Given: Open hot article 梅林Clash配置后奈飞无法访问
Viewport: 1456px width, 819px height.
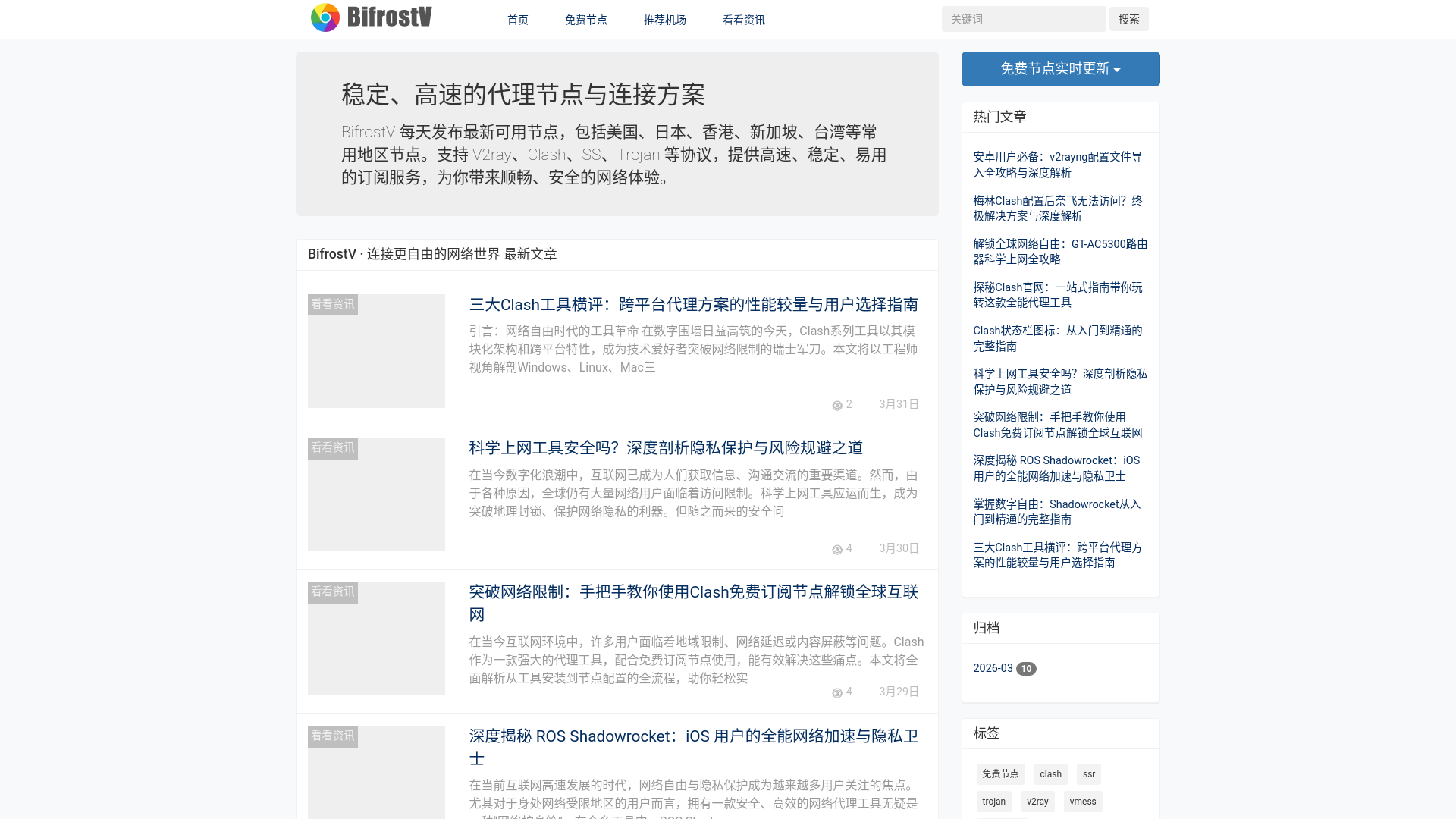Looking at the screenshot, I should coord(1057,209).
